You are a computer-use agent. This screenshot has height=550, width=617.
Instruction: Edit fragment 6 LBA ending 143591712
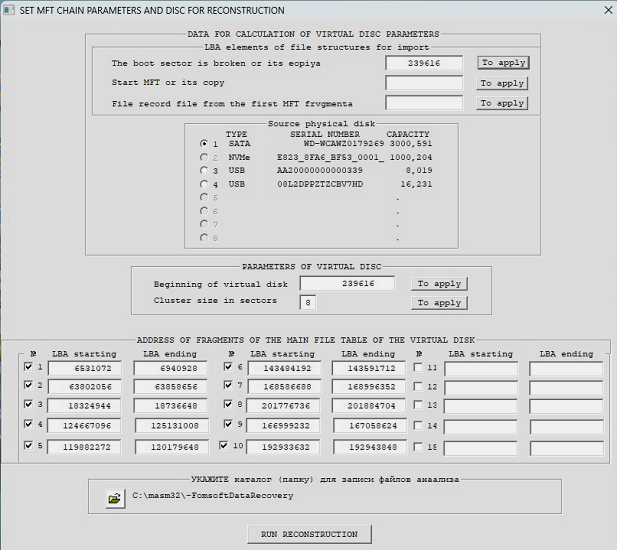click(369, 369)
